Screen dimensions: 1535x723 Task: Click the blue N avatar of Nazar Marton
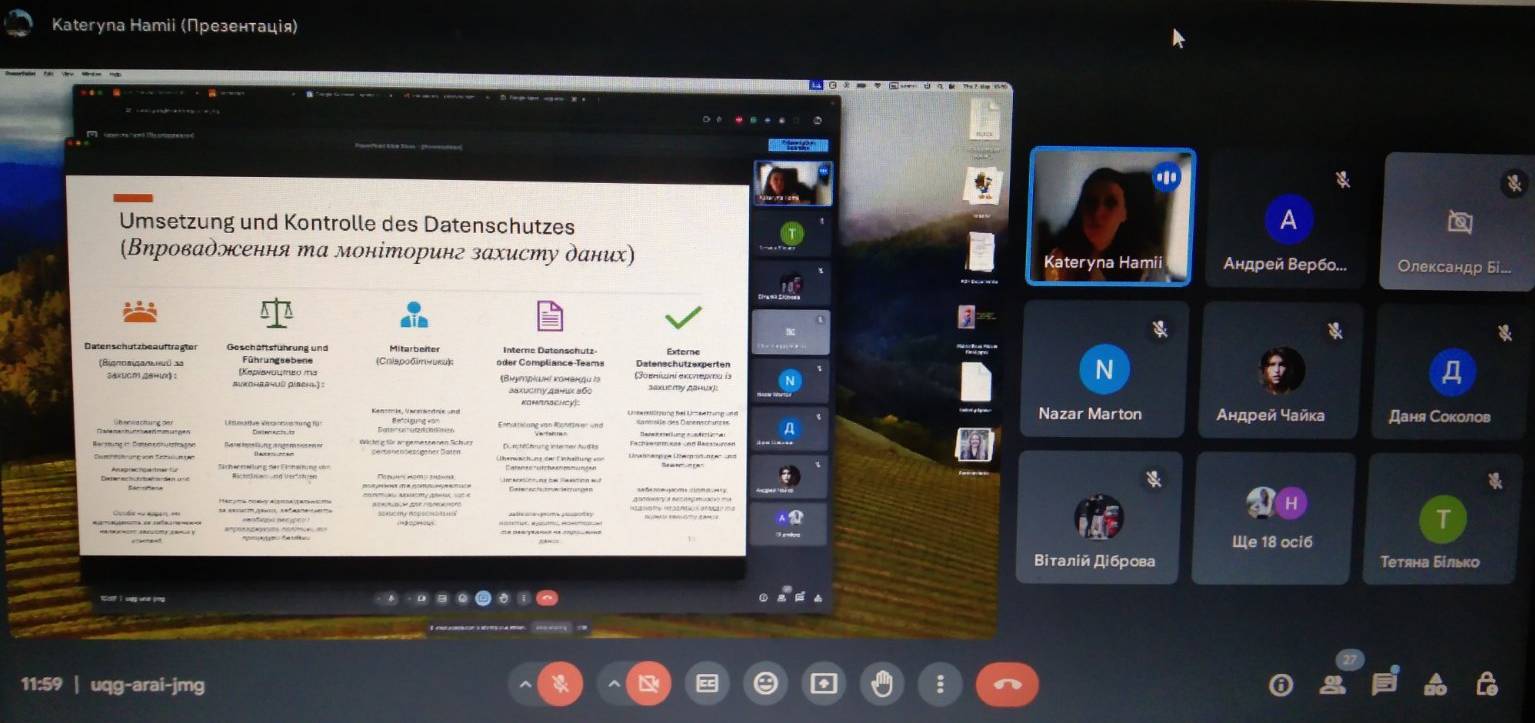1104,369
